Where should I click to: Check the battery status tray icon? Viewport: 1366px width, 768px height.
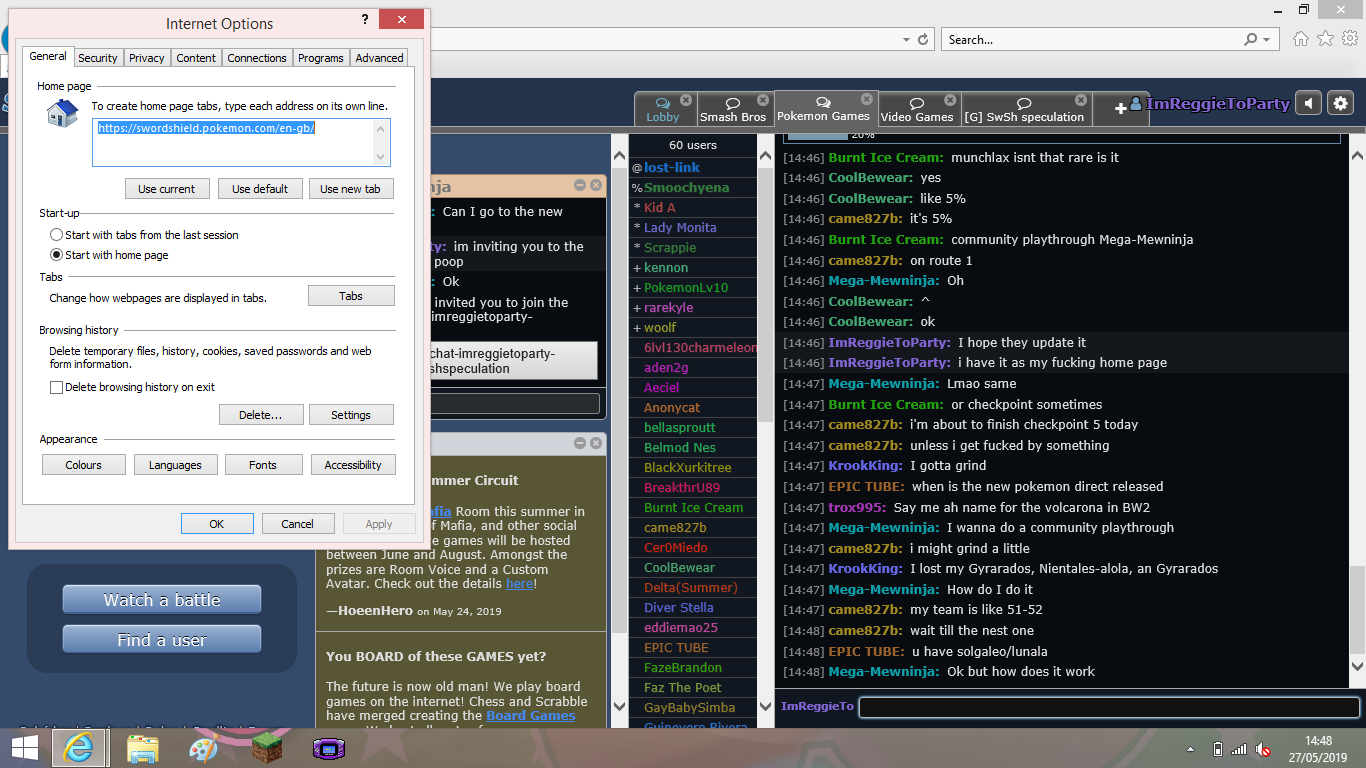click(x=1217, y=749)
